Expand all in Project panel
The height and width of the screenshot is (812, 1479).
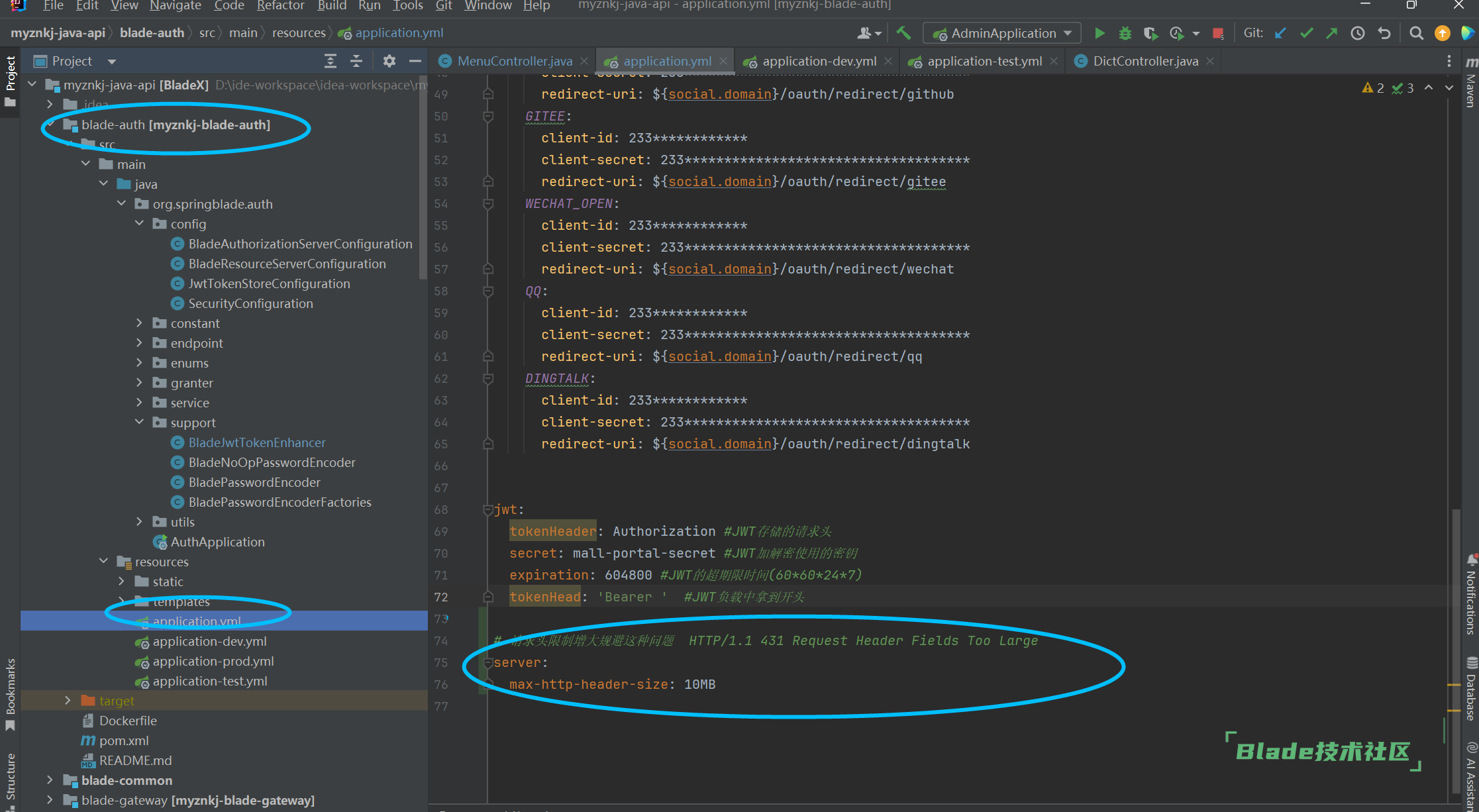pyautogui.click(x=330, y=61)
